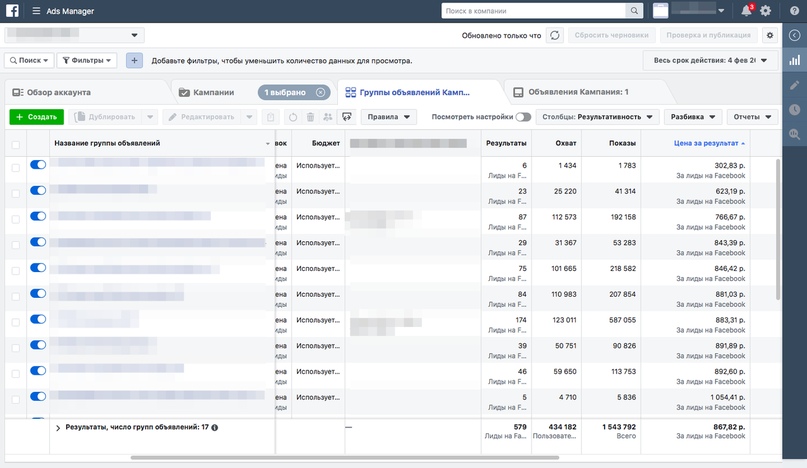Sort by Охват column header
Viewport: 807px width, 468px height.
(566, 144)
